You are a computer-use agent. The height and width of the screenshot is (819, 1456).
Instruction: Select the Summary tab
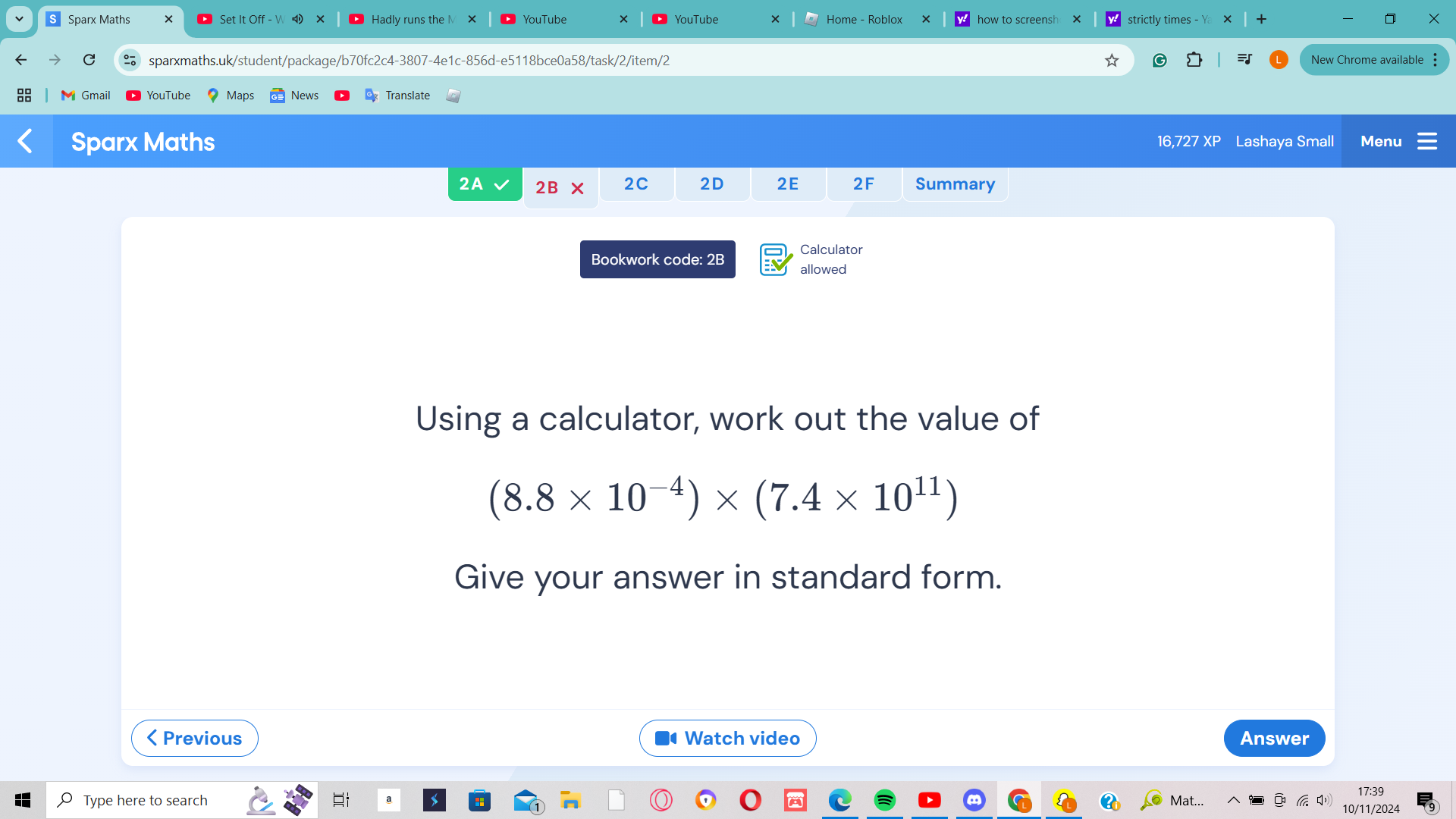[x=954, y=184]
